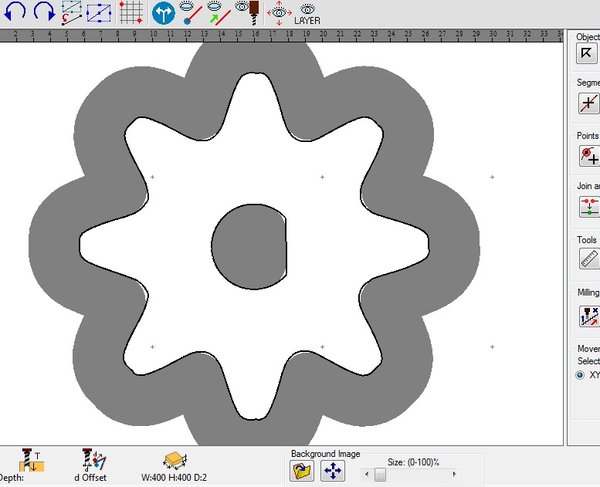600x487 pixels.
Task: Select the blue bounding-box scale icon
Action: tap(99, 13)
